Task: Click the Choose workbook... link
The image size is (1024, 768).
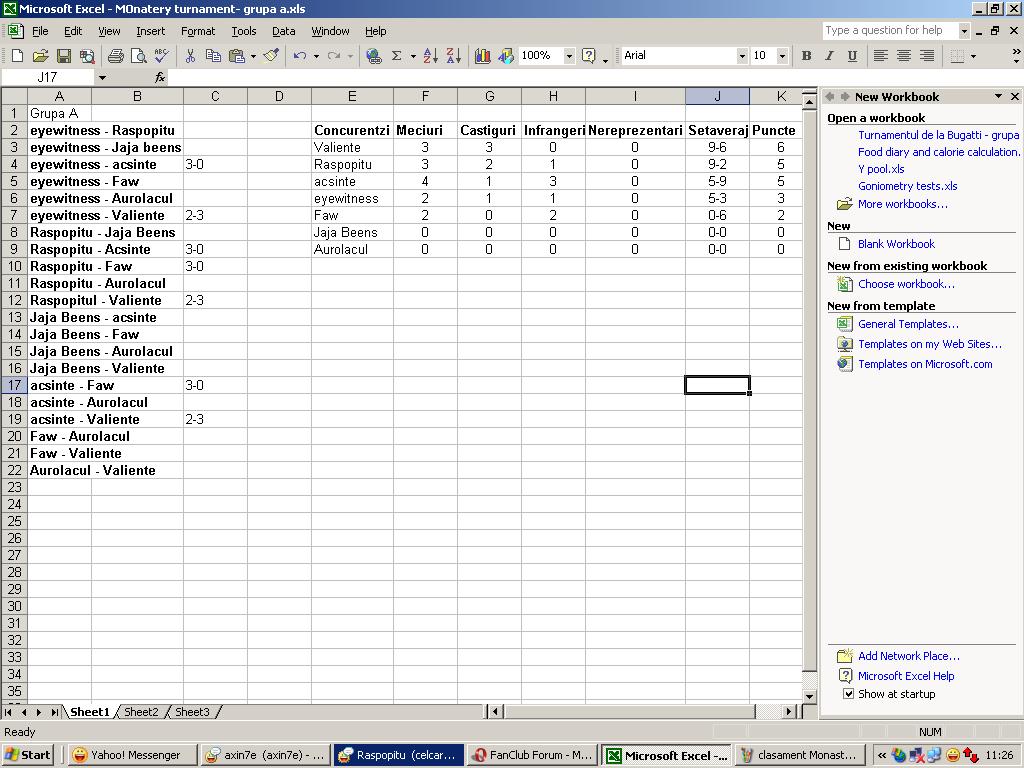Action: (x=906, y=284)
